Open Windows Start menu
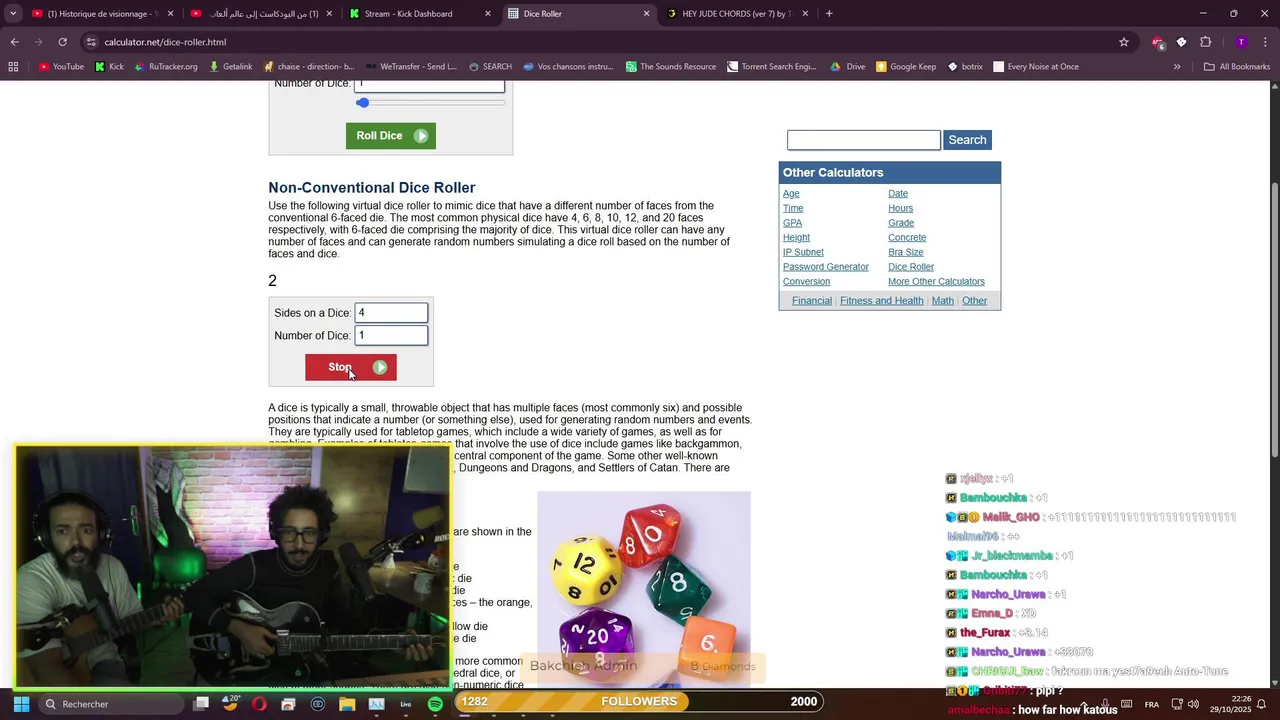 tap(21, 704)
